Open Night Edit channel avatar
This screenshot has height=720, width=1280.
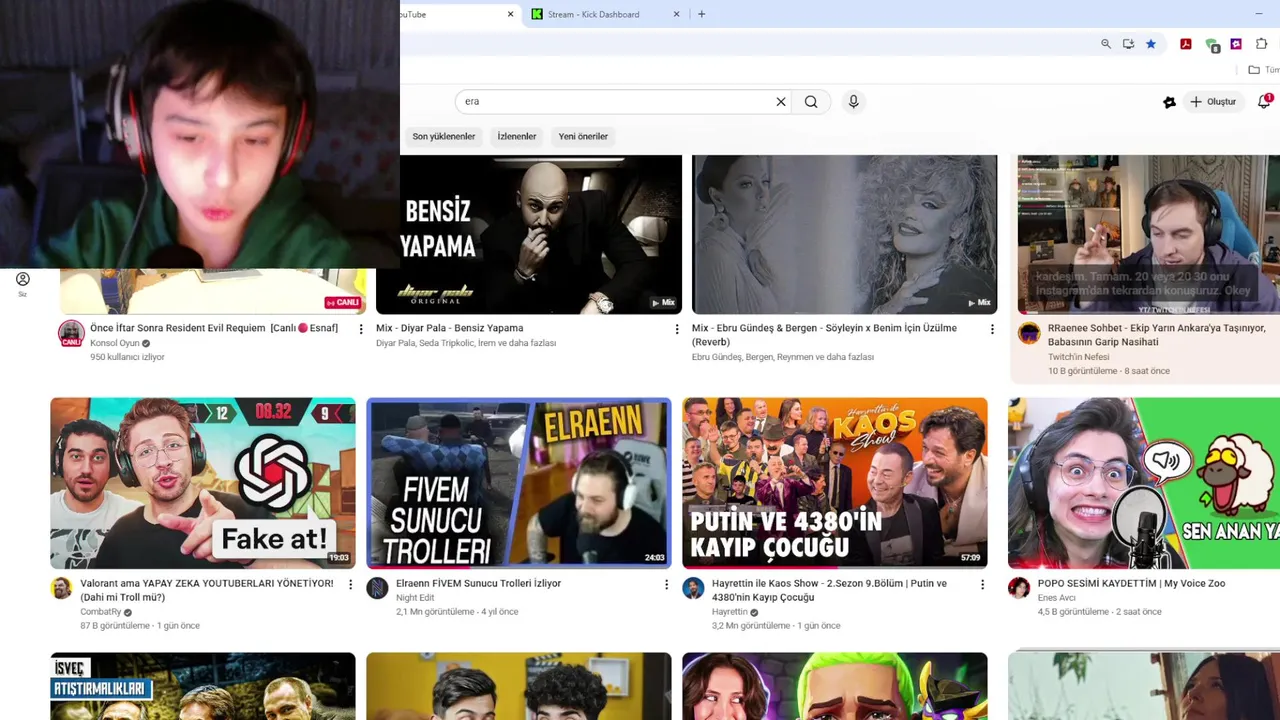click(377, 588)
